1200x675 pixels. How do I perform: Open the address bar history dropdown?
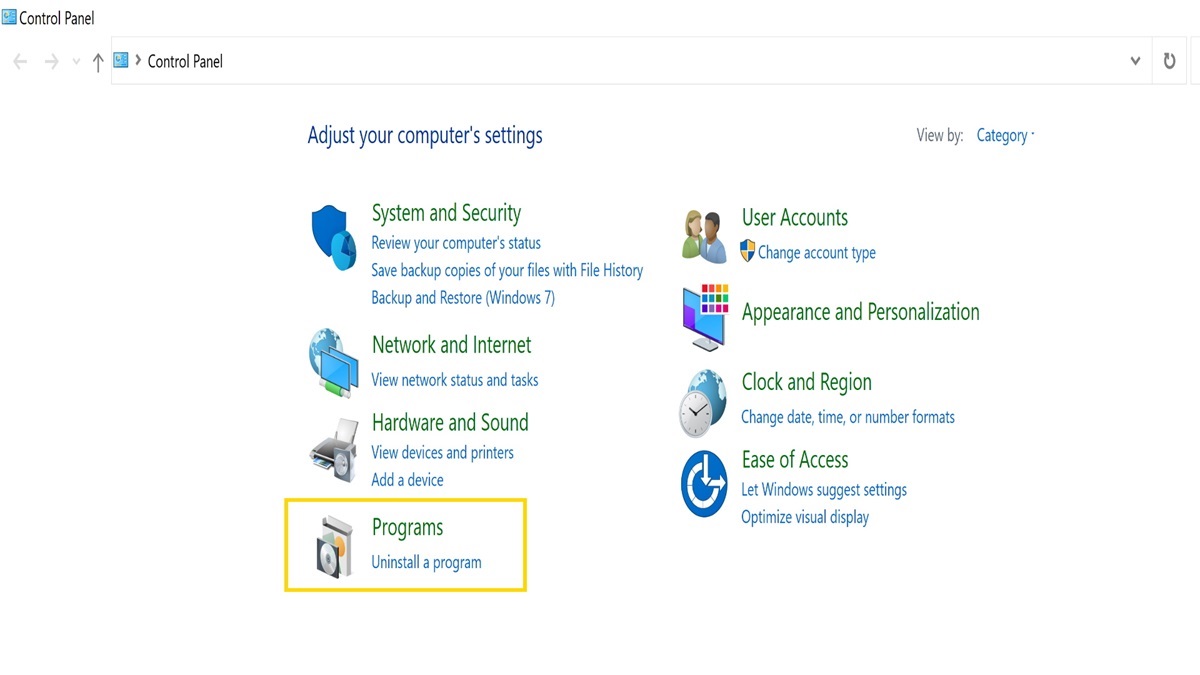tap(1135, 61)
